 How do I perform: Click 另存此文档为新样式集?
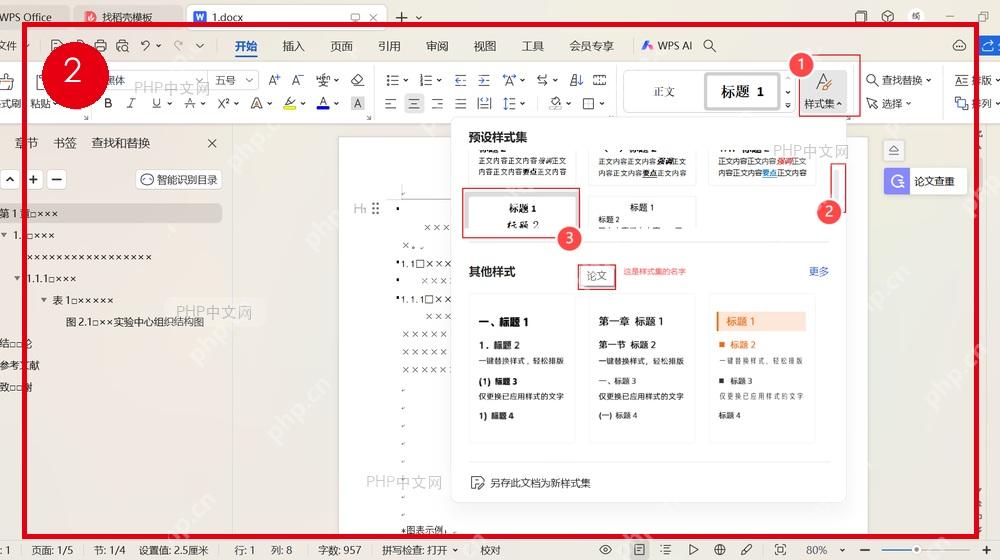tap(530, 483)
